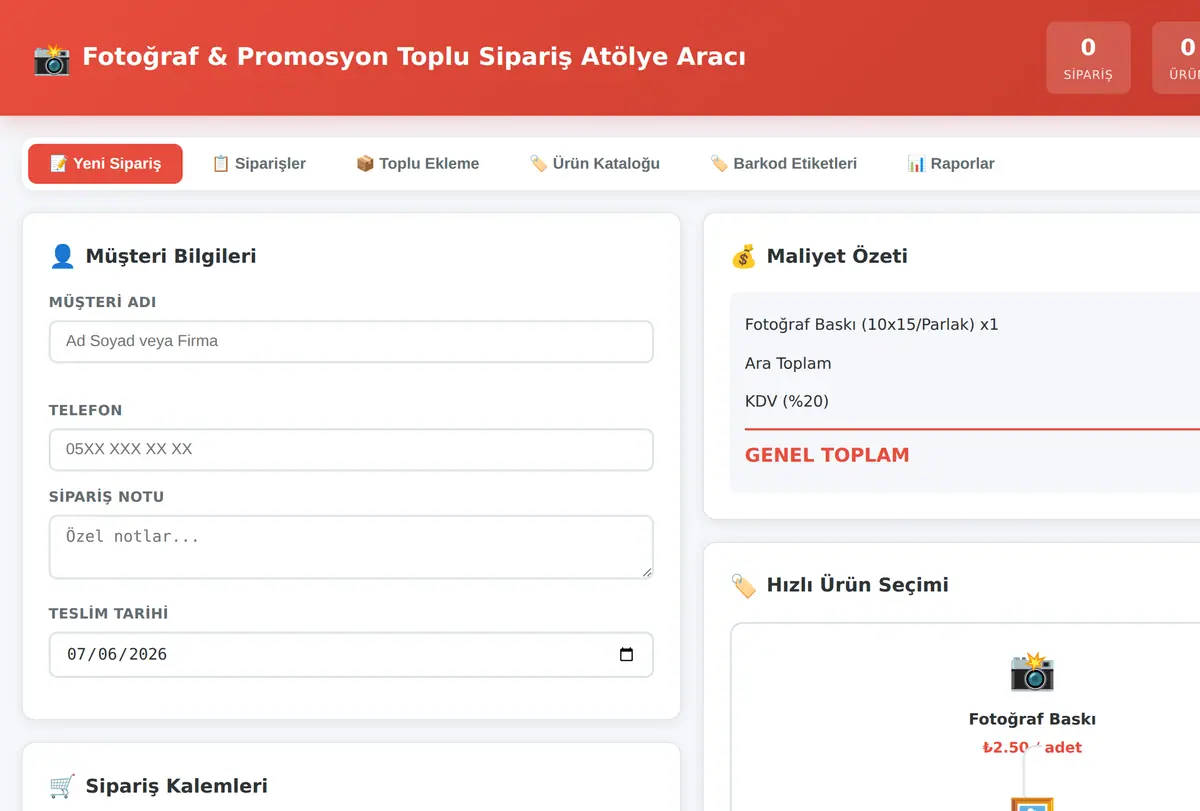Click the app title in the header
This screenshot has height=811, width=1200.
(414, 57)
